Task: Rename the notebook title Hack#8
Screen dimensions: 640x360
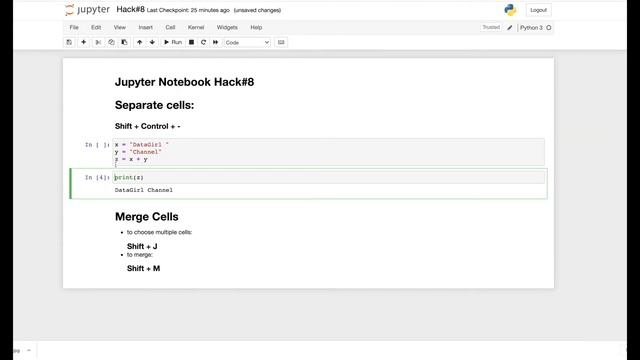Action: 130,9
